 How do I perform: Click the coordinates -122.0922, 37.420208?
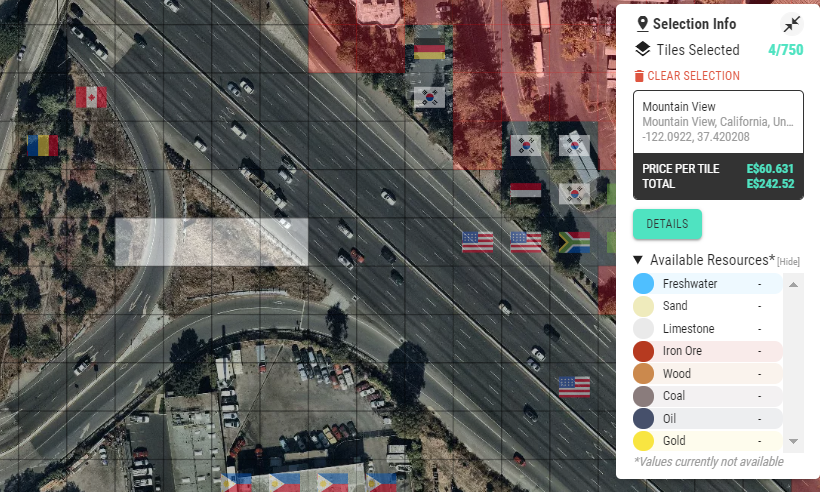click(696, 137)
